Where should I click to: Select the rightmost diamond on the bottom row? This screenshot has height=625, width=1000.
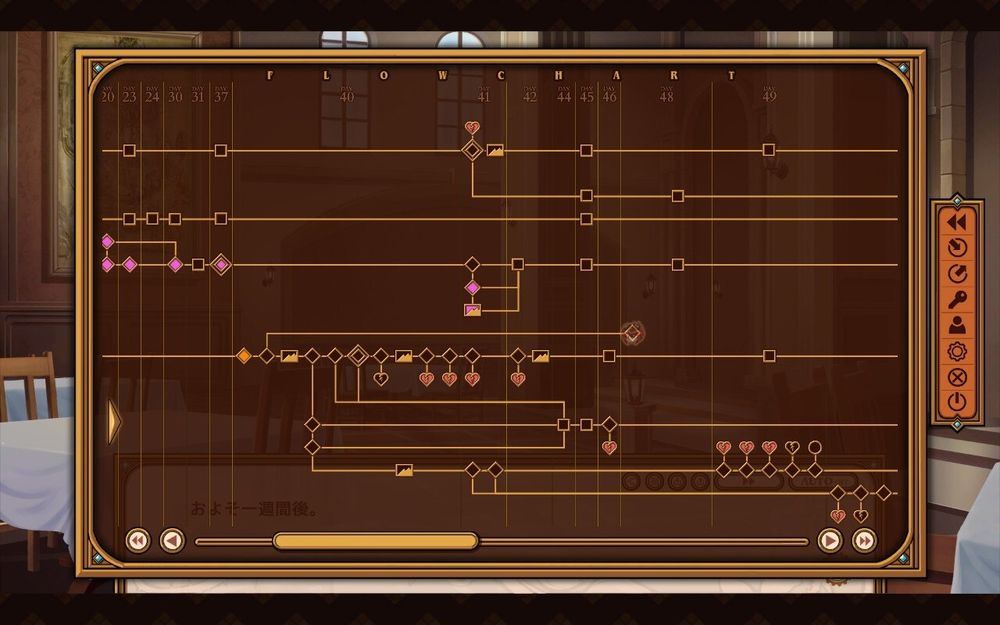[883, 493]
